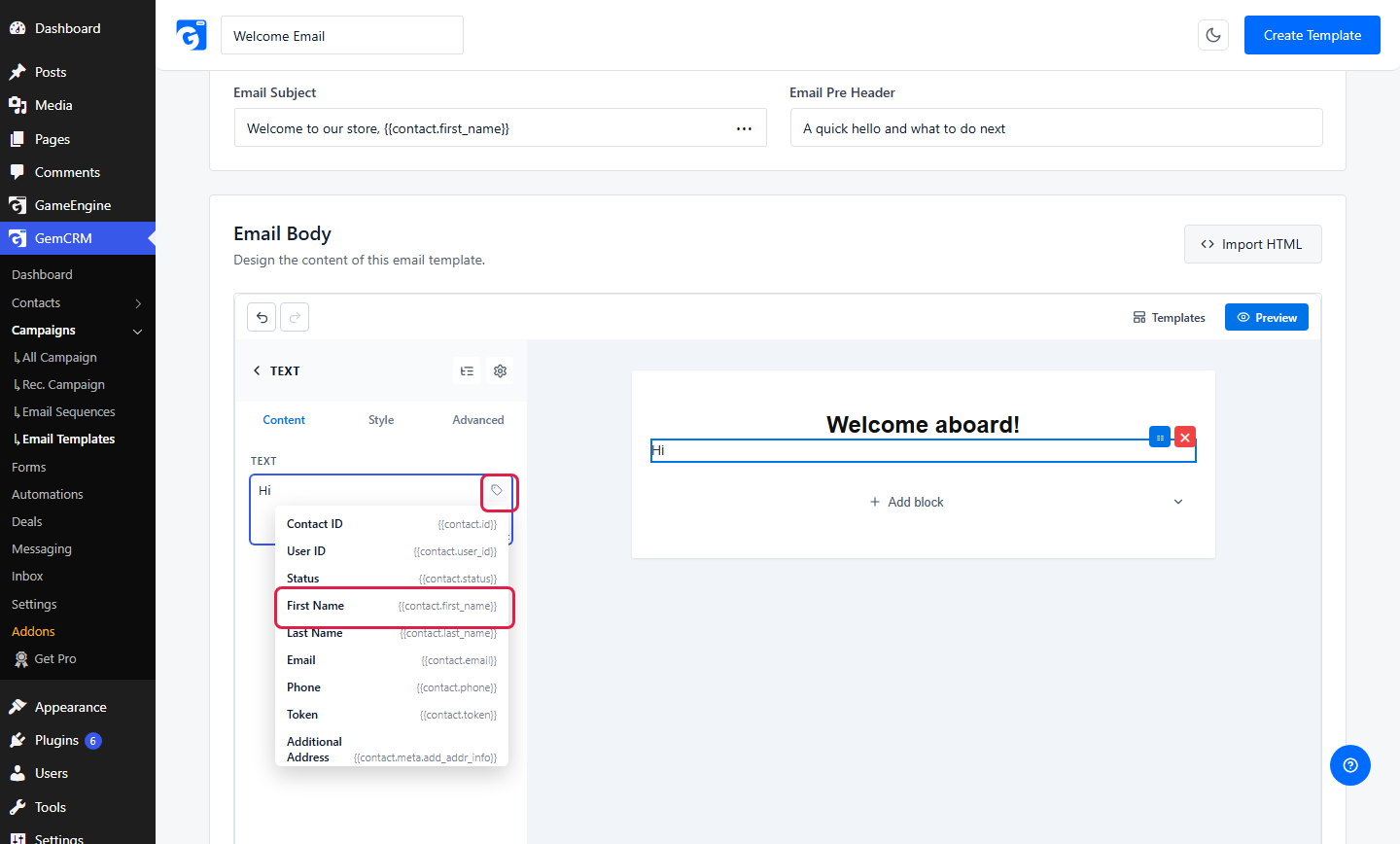Open the help question-mark bubble
Viewport: 1400px width, 844px height.
pyautogui.click(x=1350, y=765)
